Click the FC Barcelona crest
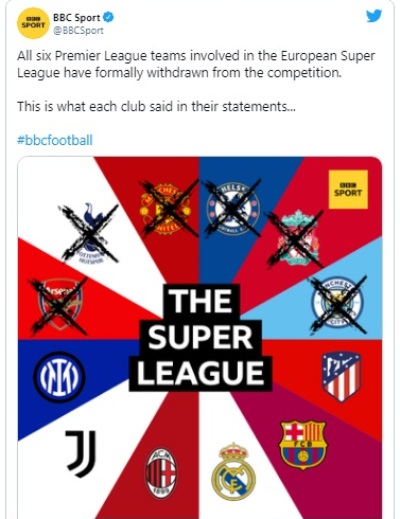The image size is (400, 519). click(x=303, y=444)
